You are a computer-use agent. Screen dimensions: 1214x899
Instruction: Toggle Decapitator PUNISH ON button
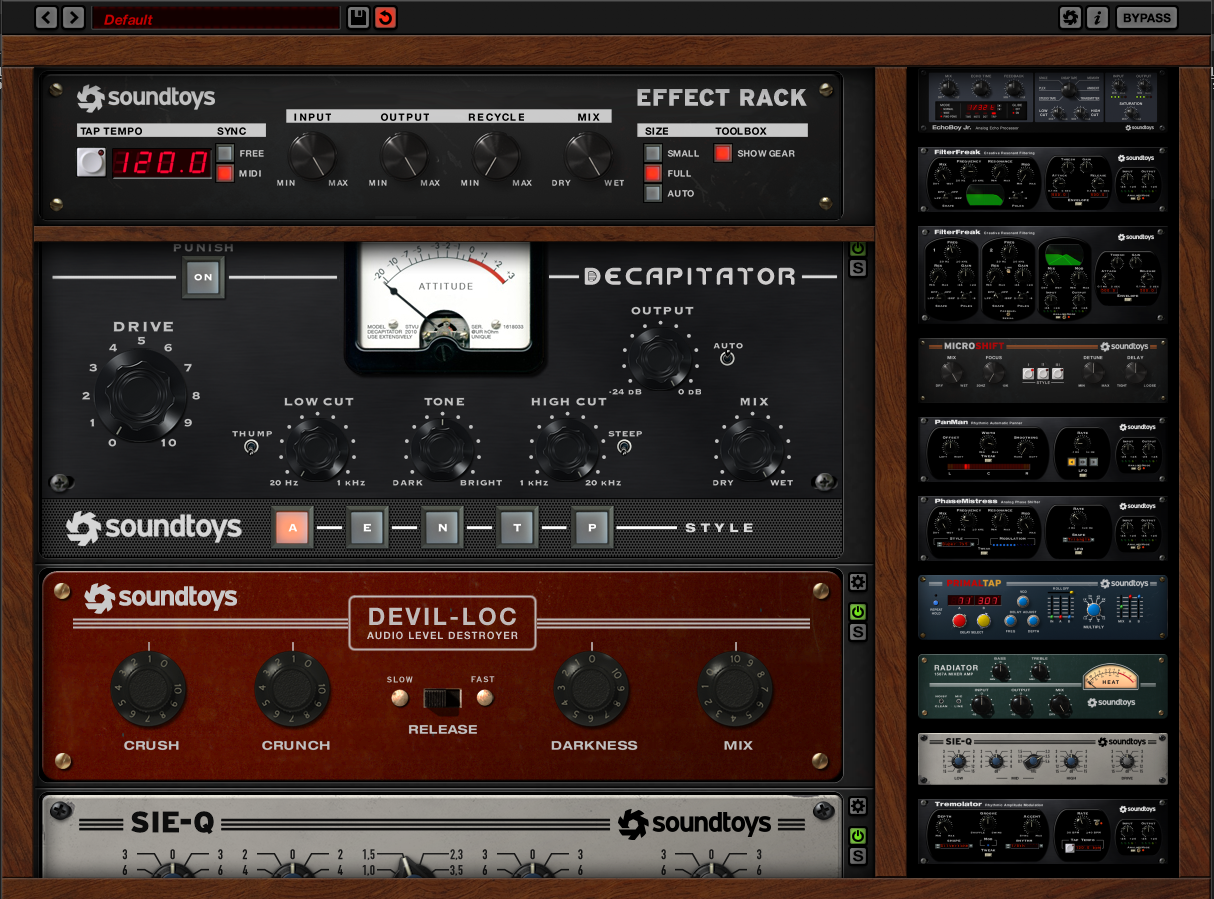point(203,277)
